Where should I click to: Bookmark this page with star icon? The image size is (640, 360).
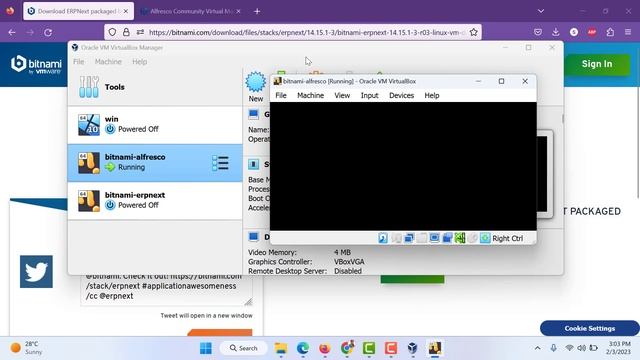(473, 32)
